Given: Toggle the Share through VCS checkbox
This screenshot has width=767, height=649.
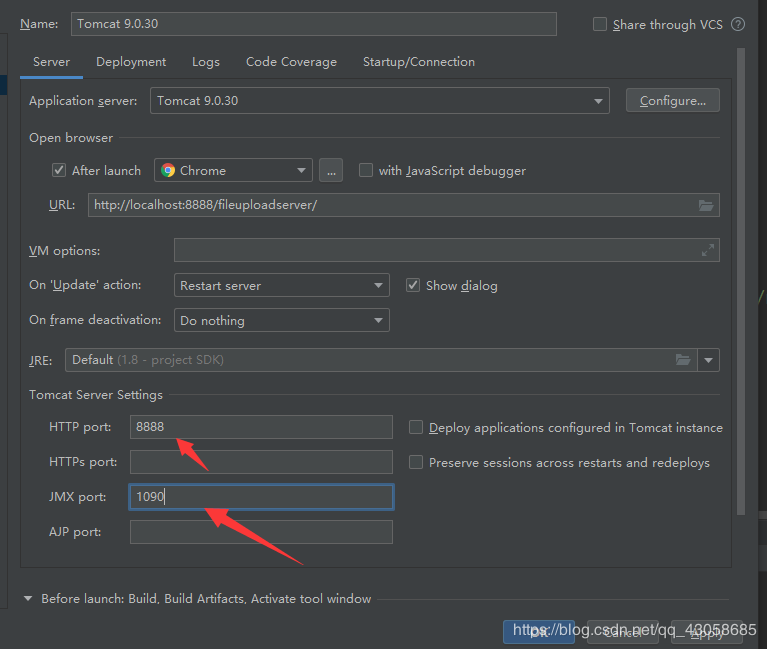Looking at the screenshot, I should click(x=600, y=24).
